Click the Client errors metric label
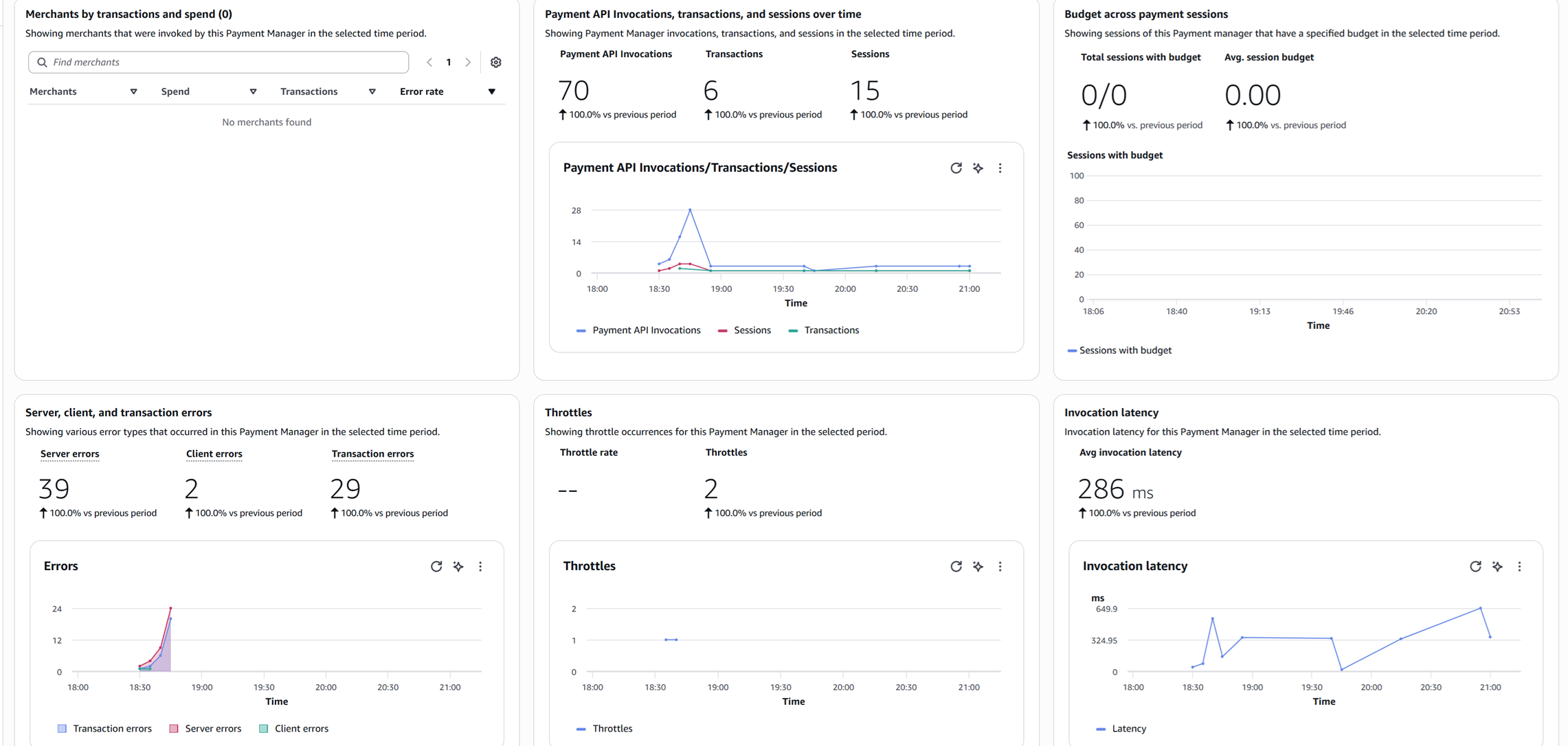 pos(214,454)
